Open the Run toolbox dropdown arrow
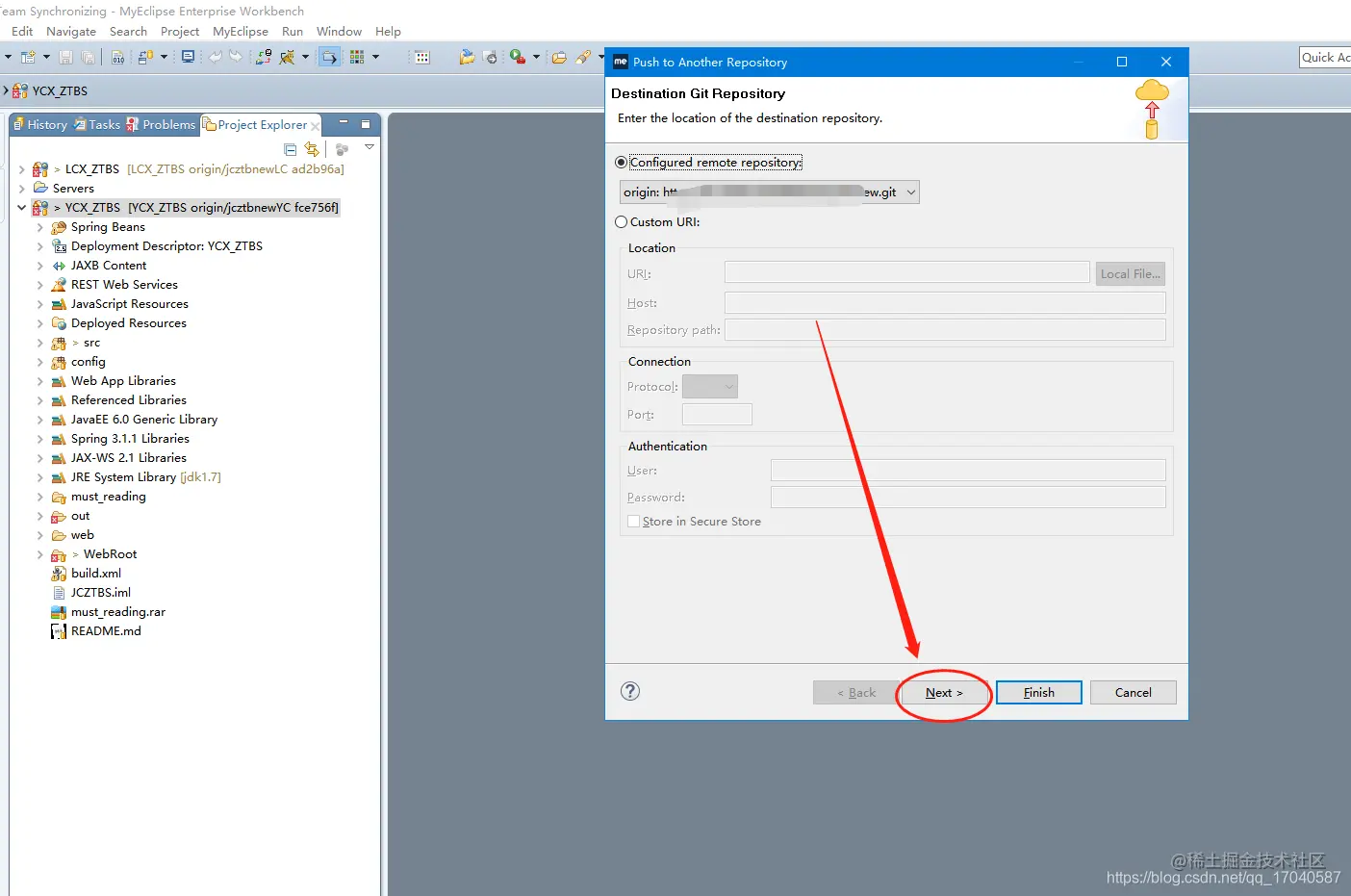 click(536, 58)
